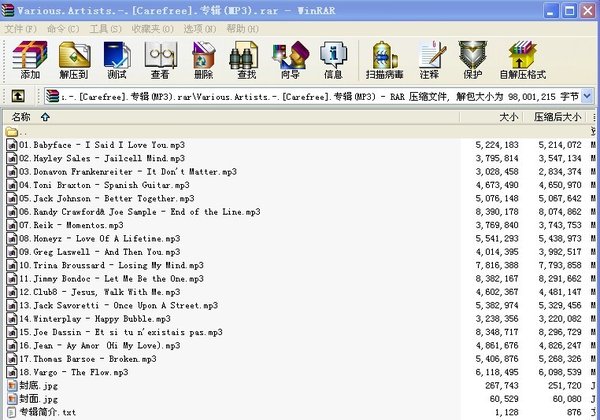600x420 pixels.
Task: Click the Add (添加) toolbar icon
Action: point(30,60)
